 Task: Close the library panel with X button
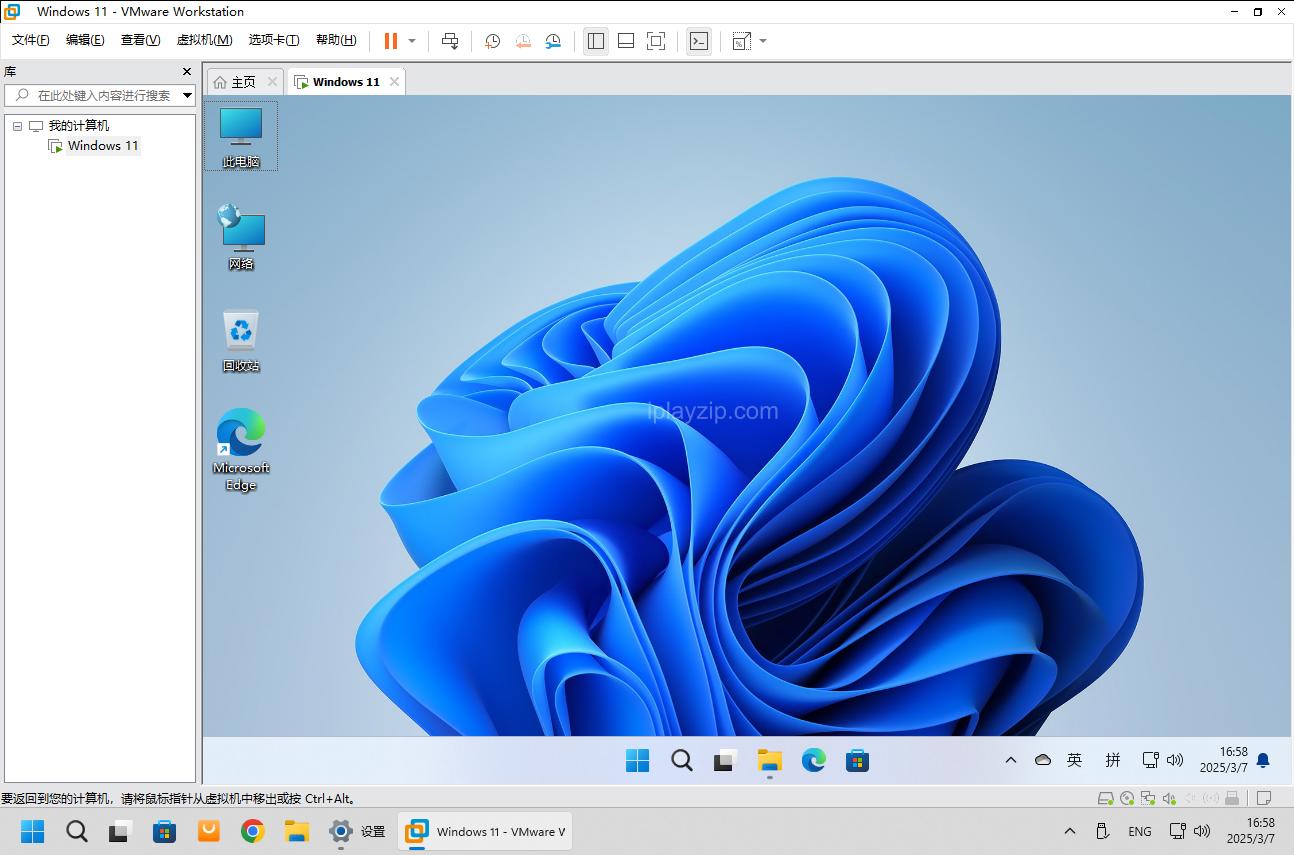point(186,72)
